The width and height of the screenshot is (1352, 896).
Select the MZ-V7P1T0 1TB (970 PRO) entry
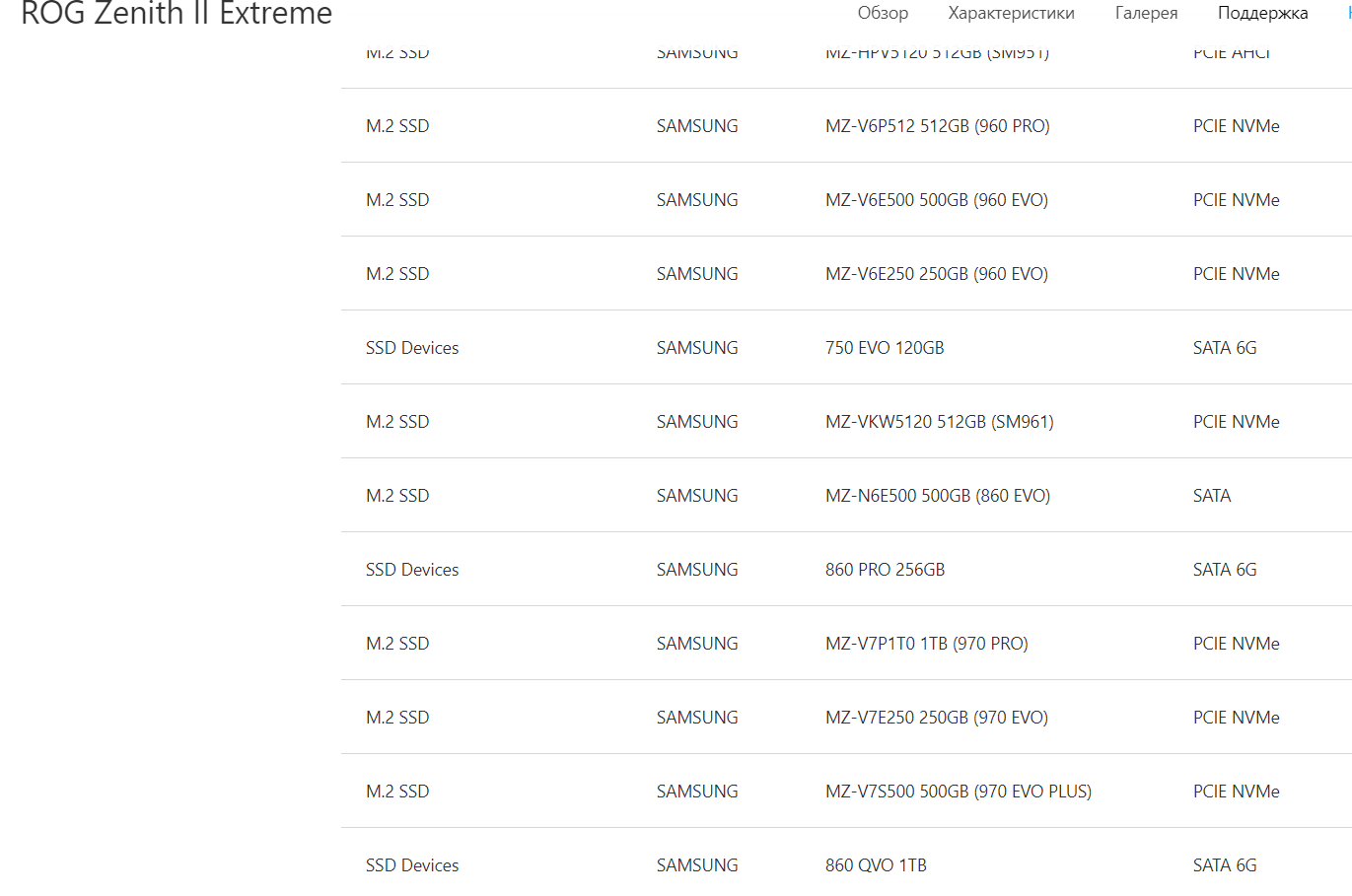tap(926, 644)
